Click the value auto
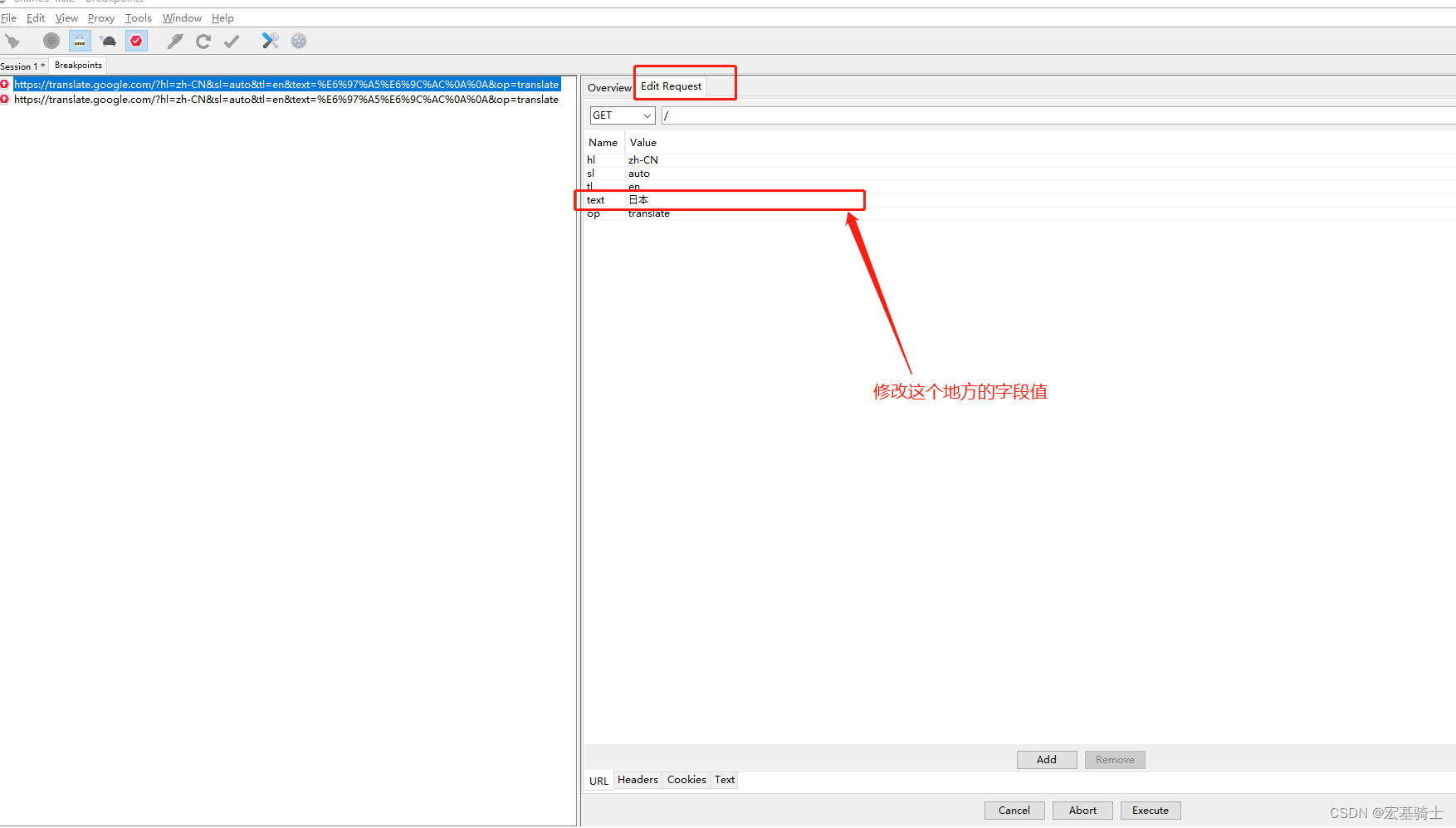This screenshot has height=828, width=1456. pyautogui.click(x=639, y=174)
